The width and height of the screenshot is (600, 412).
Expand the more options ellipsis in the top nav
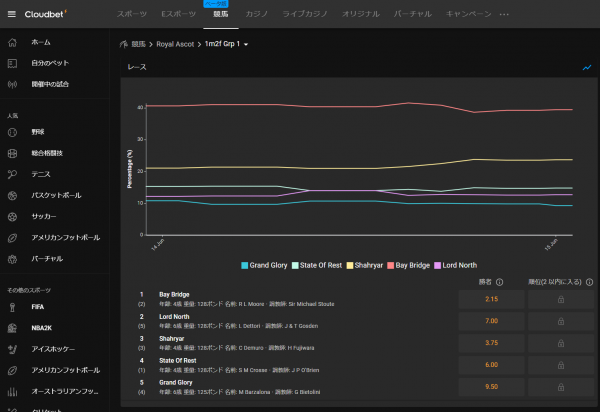tap(504, 15)
